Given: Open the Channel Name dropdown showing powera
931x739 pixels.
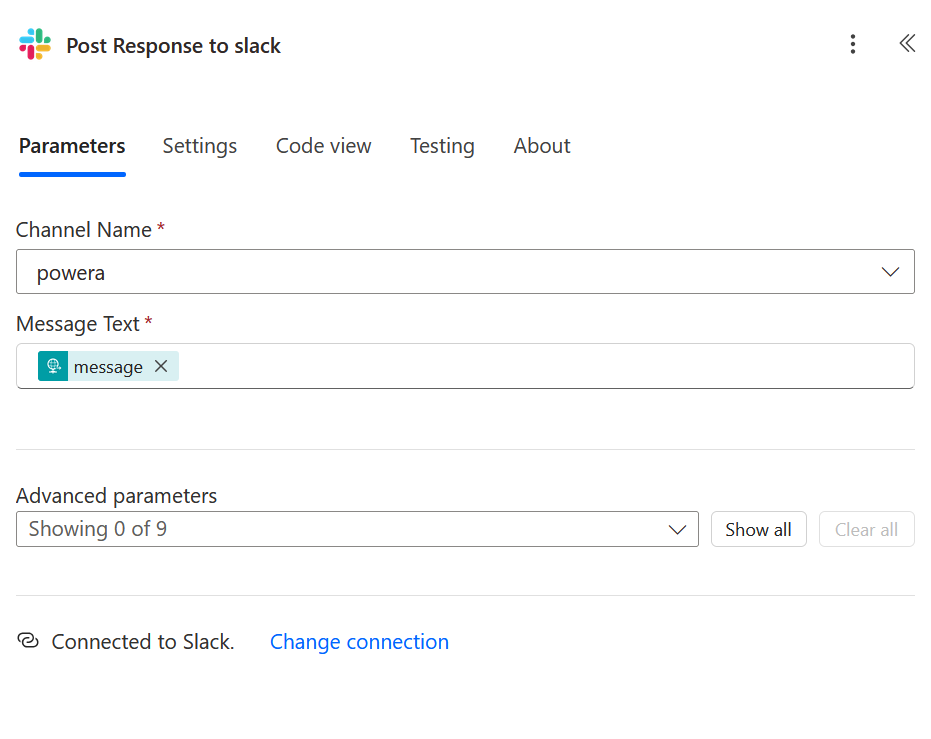Looking at the screenshot, I should pos(450,272).
